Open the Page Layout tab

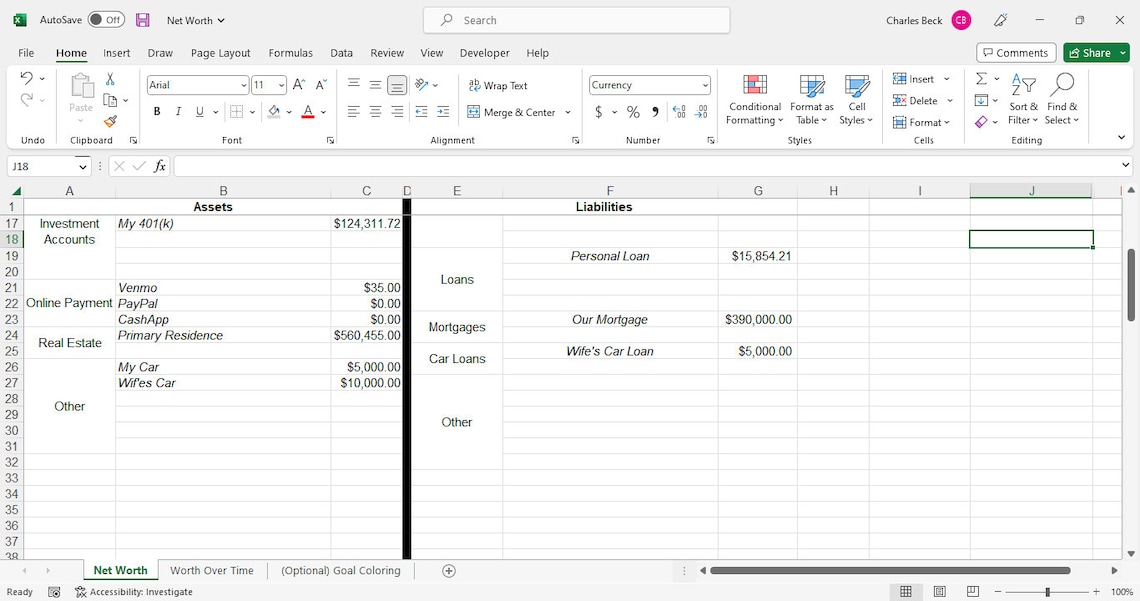(x=220, y=53)
